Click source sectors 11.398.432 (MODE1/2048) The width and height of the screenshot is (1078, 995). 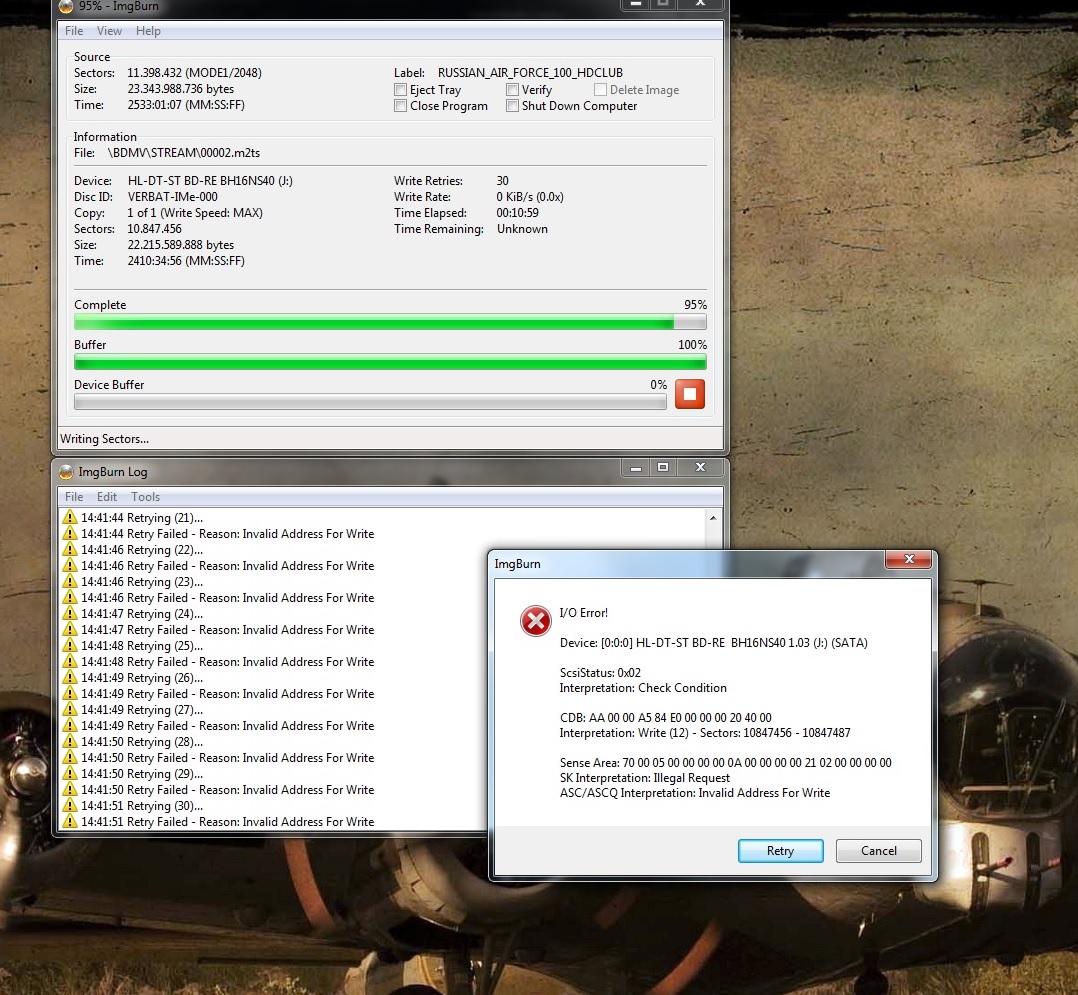195,73
